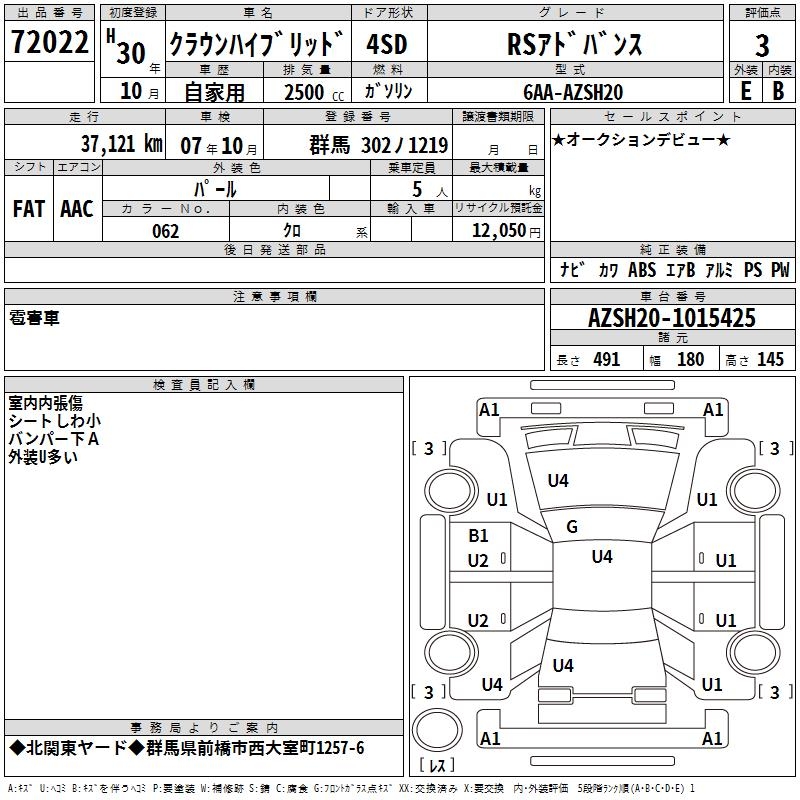Select the "セールスポイント" header
The height and width of the screenshot is (800, 800).
tap(672, 116)
